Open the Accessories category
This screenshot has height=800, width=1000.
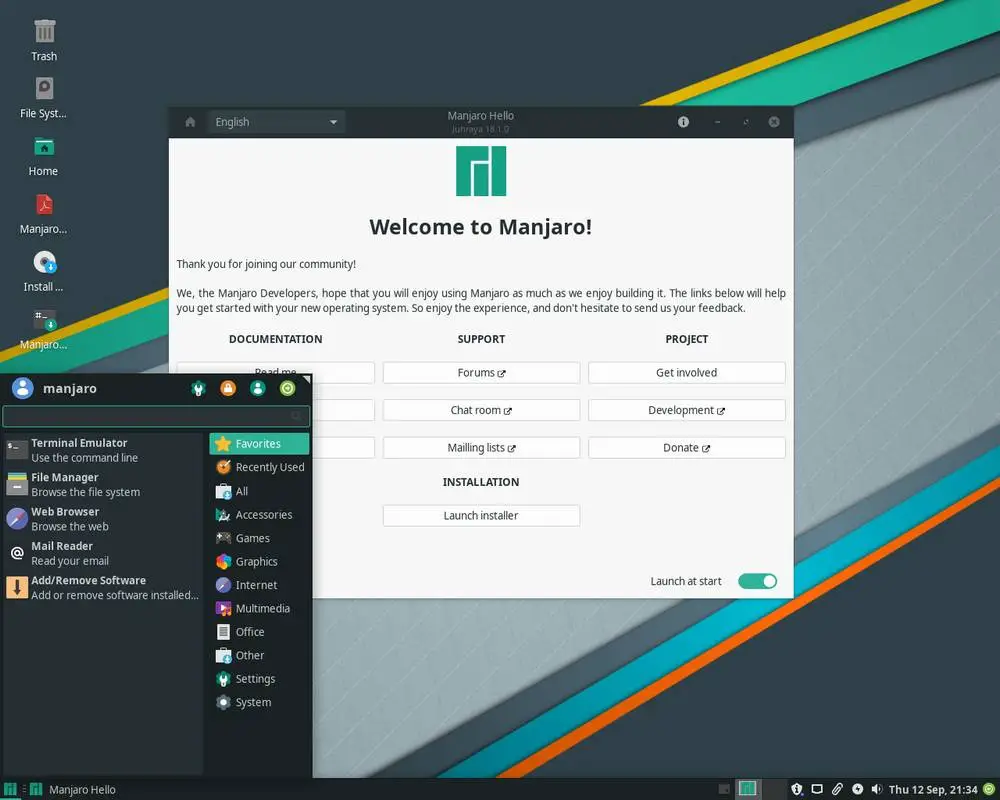pos(259,515)
